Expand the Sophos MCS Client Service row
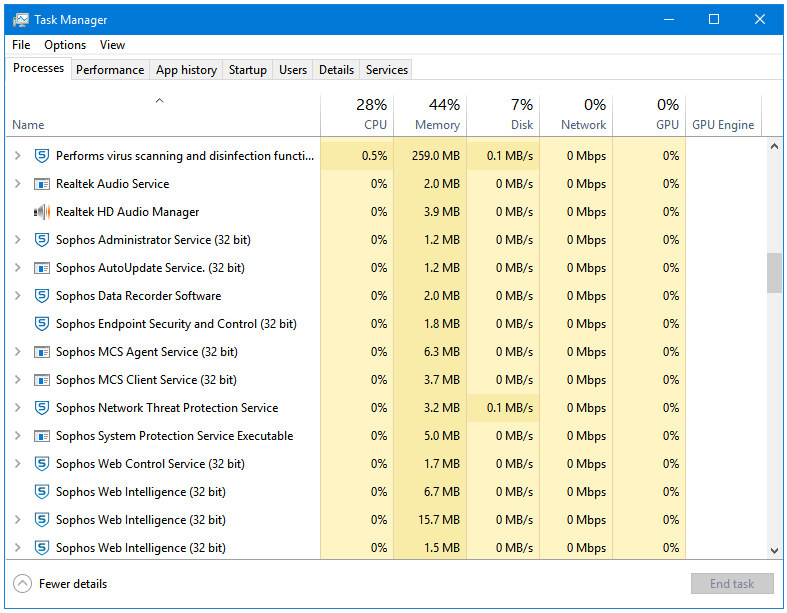Viewport: 787px width, 613px height. 18,380
